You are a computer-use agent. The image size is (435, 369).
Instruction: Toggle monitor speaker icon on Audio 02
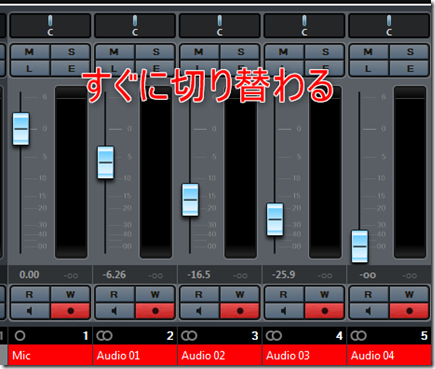coord(199,311)
